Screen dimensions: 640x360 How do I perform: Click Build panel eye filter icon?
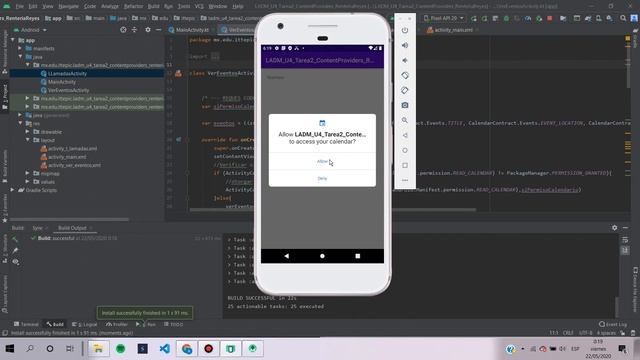(16, 262)
